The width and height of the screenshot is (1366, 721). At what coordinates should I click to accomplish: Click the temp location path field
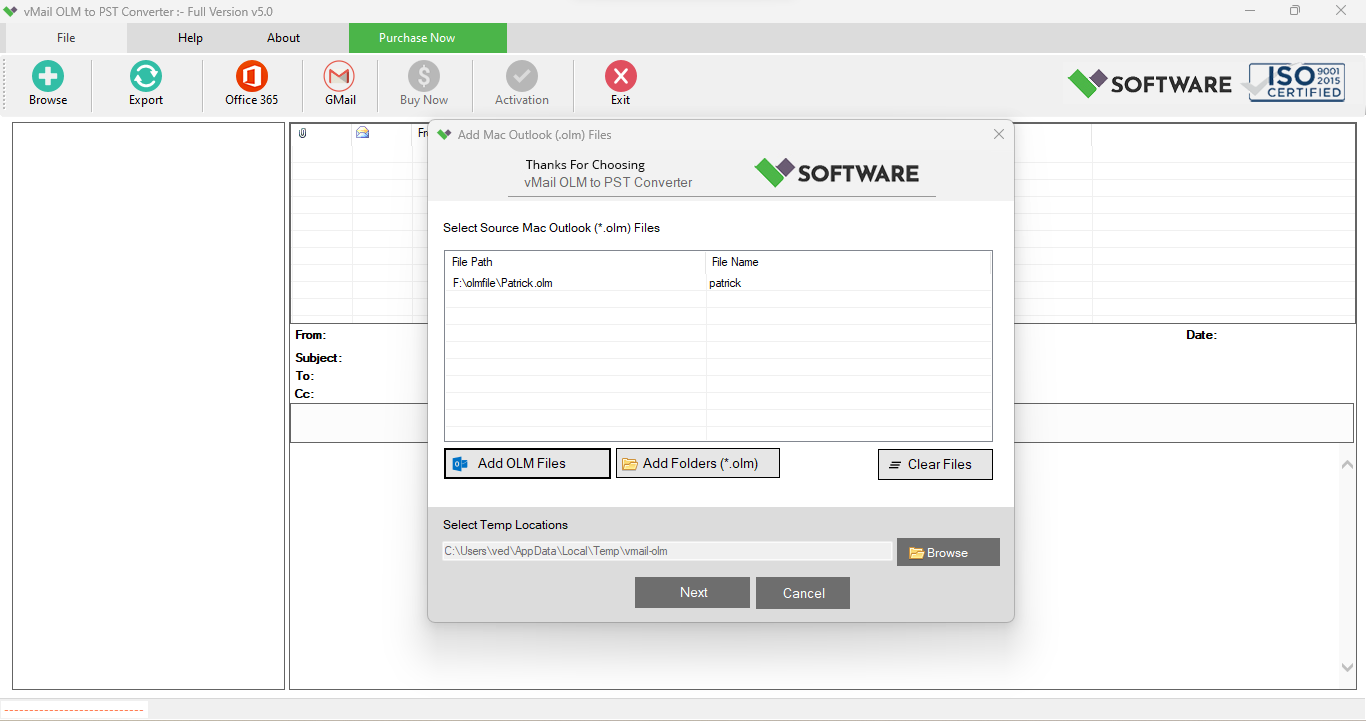click(667, 551)
